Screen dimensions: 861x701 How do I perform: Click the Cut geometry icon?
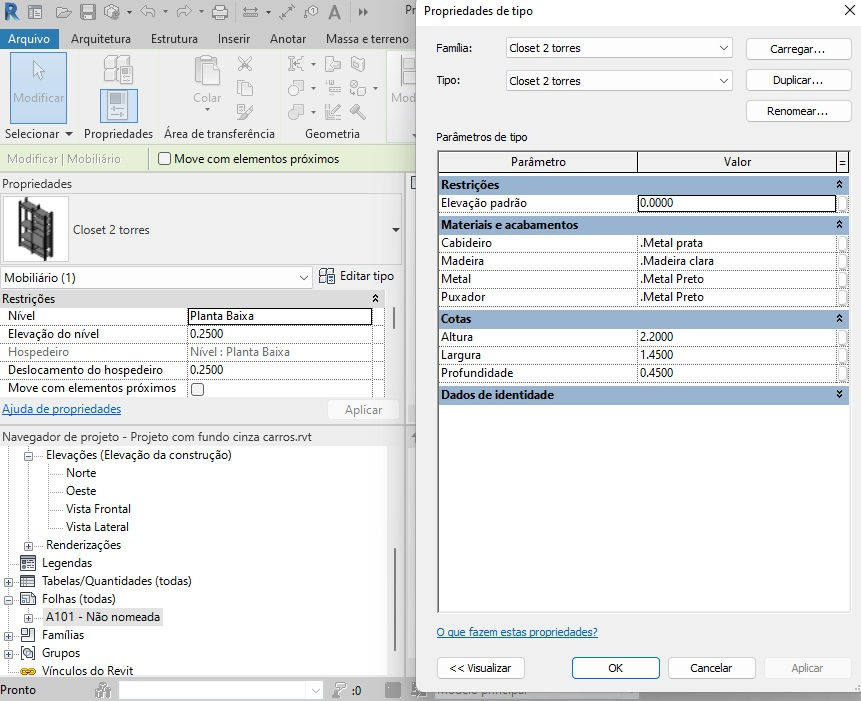click(x=296, y=88)
